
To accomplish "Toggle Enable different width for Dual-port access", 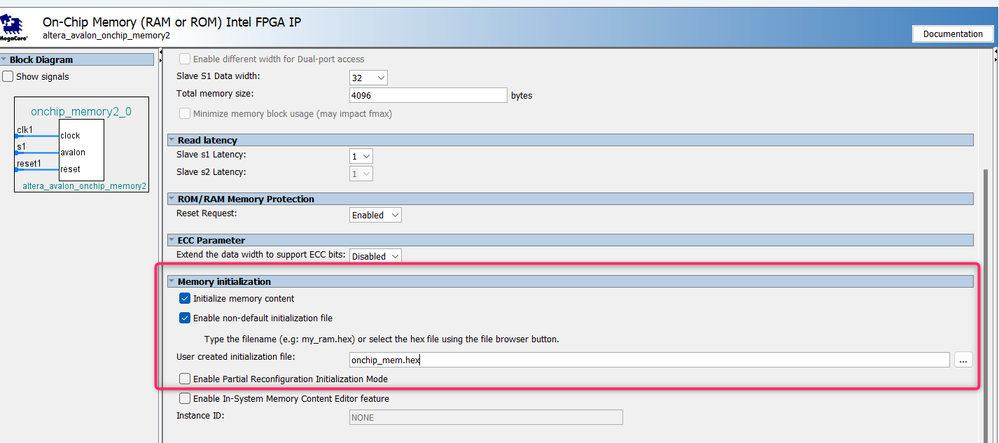I will click(185, 59).
